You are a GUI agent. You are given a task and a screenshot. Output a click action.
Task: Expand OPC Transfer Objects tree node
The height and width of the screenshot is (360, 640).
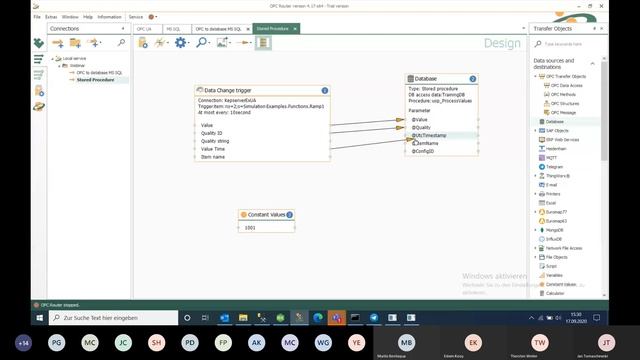(536, 76)
